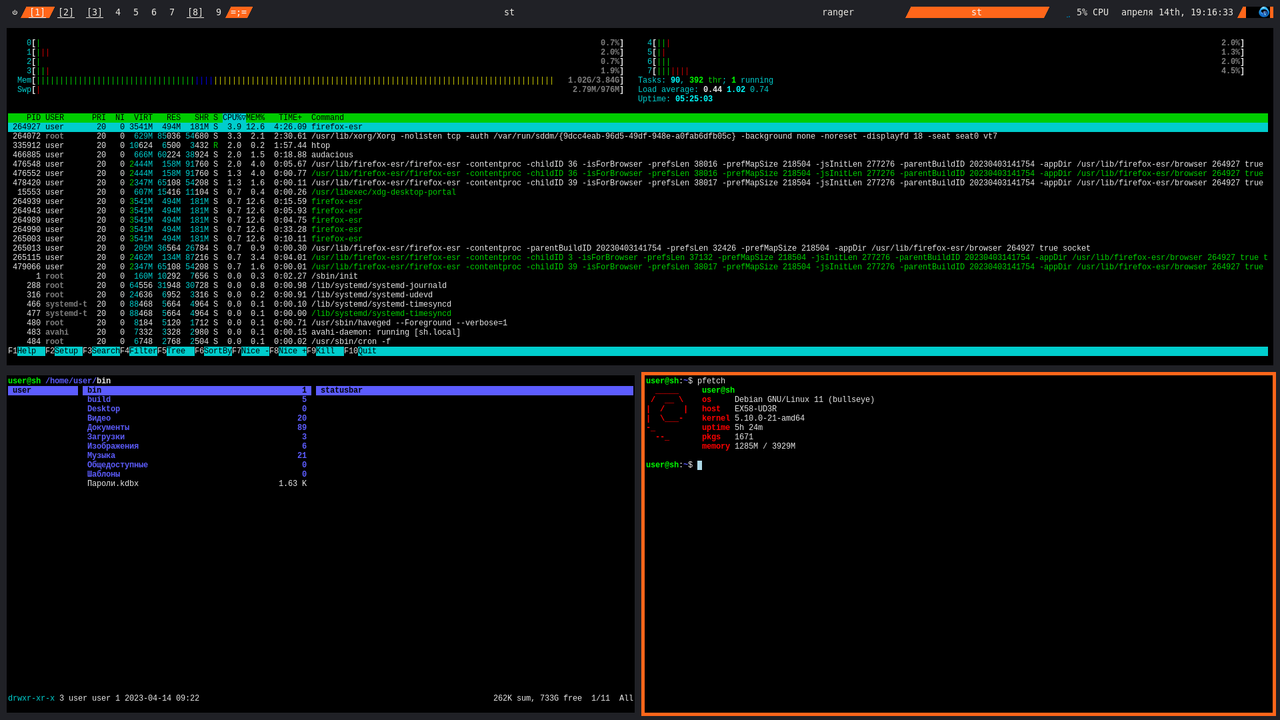Click the Mem usage meter bar in htop
Viewport: 1280px width, 720px height.
point(320,80)
